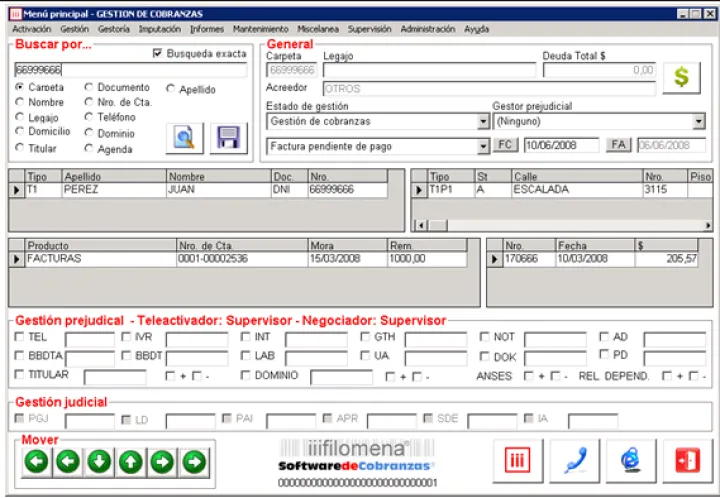Click the green dollar sign button

[x=681, y=77]
